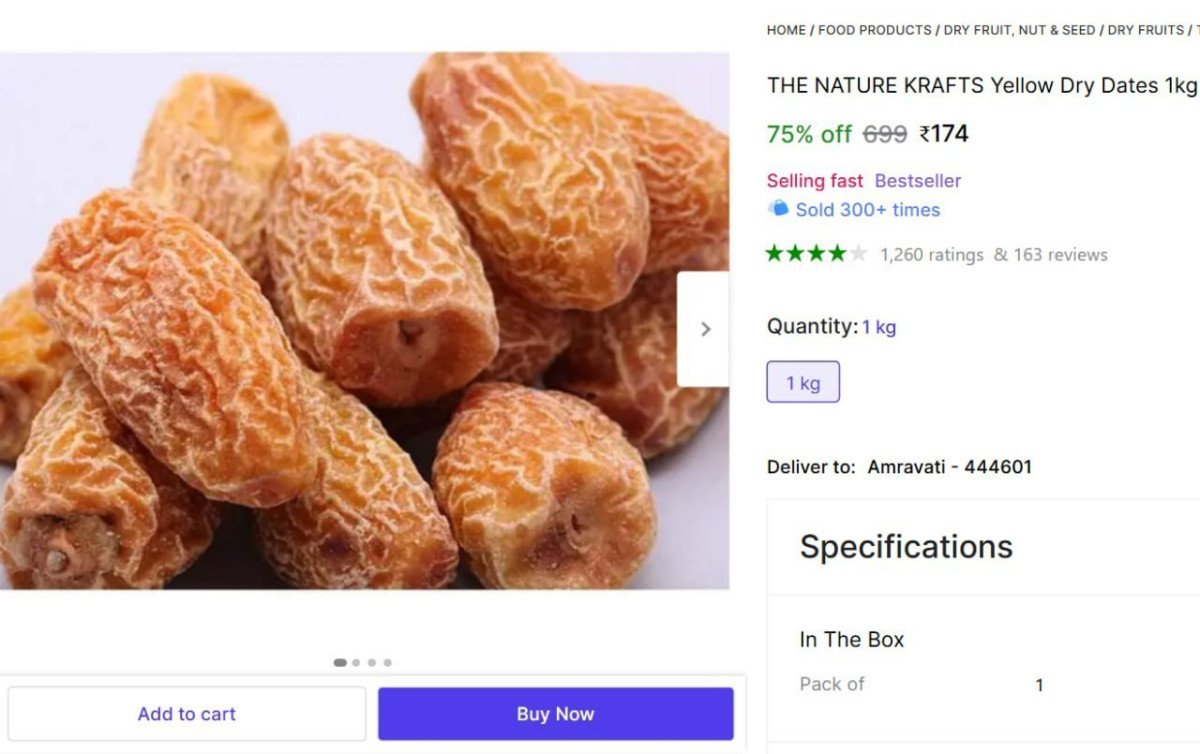Navigate to the DRY FRUITS category
The image size is (1200, 754).
(1143, 29)
